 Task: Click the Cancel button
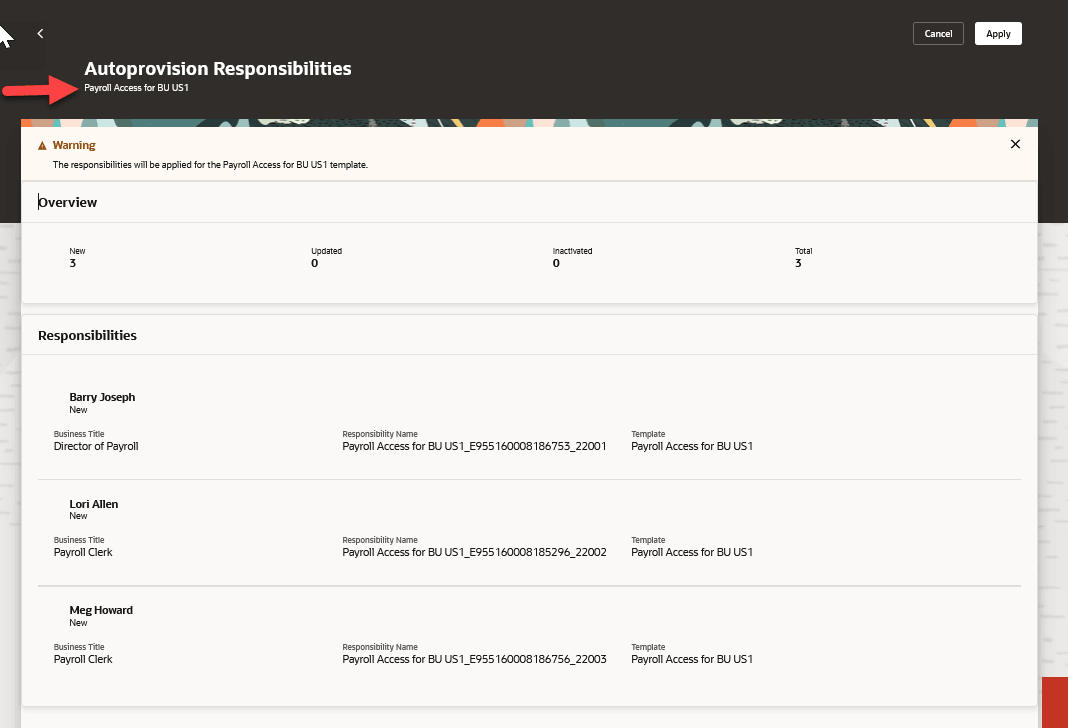pos(938,33)
